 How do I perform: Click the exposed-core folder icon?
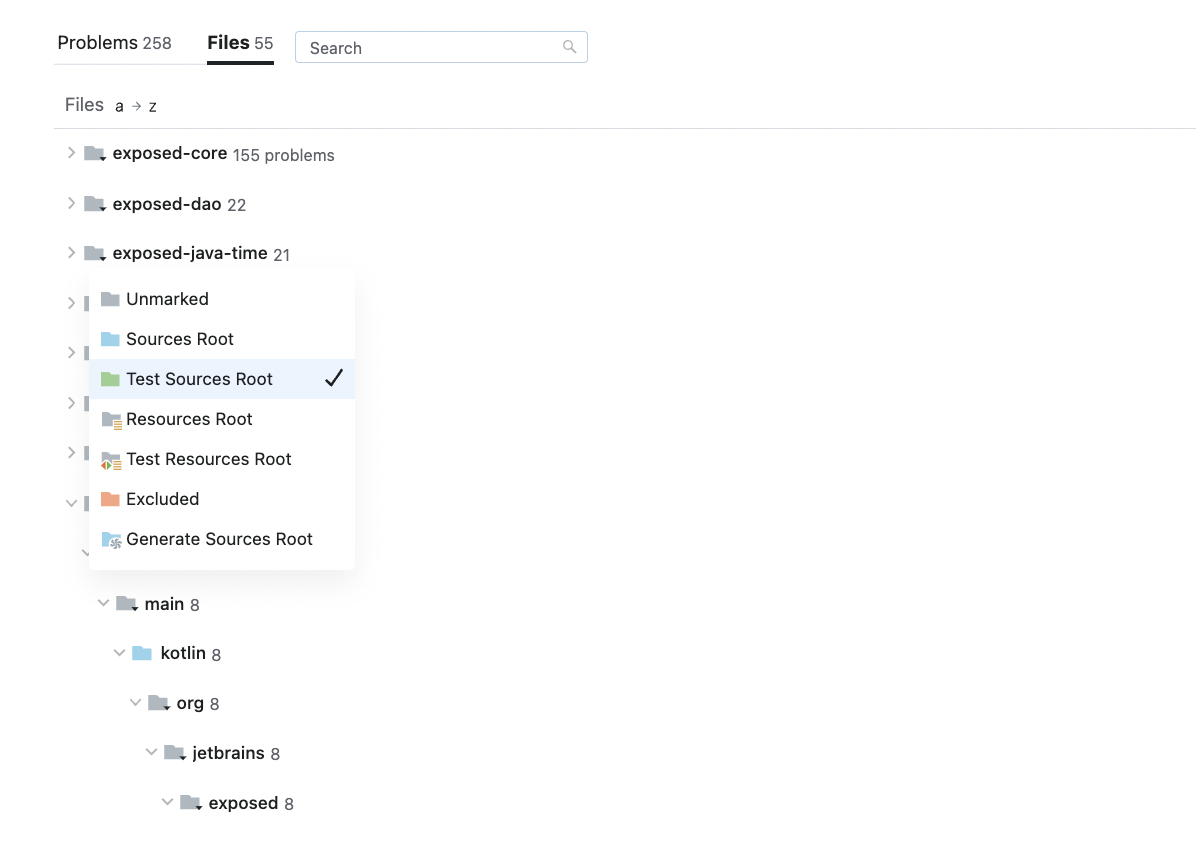(x=95, y=154)
